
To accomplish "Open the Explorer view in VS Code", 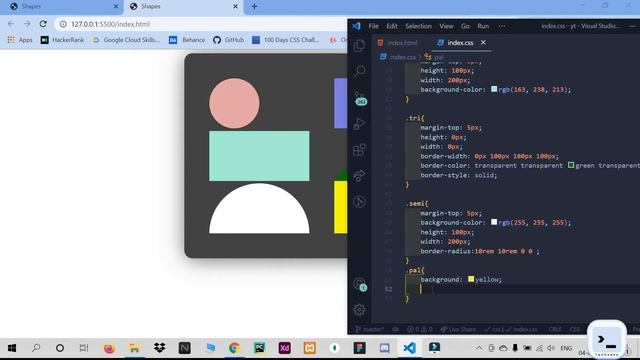I will coord(359,46).
